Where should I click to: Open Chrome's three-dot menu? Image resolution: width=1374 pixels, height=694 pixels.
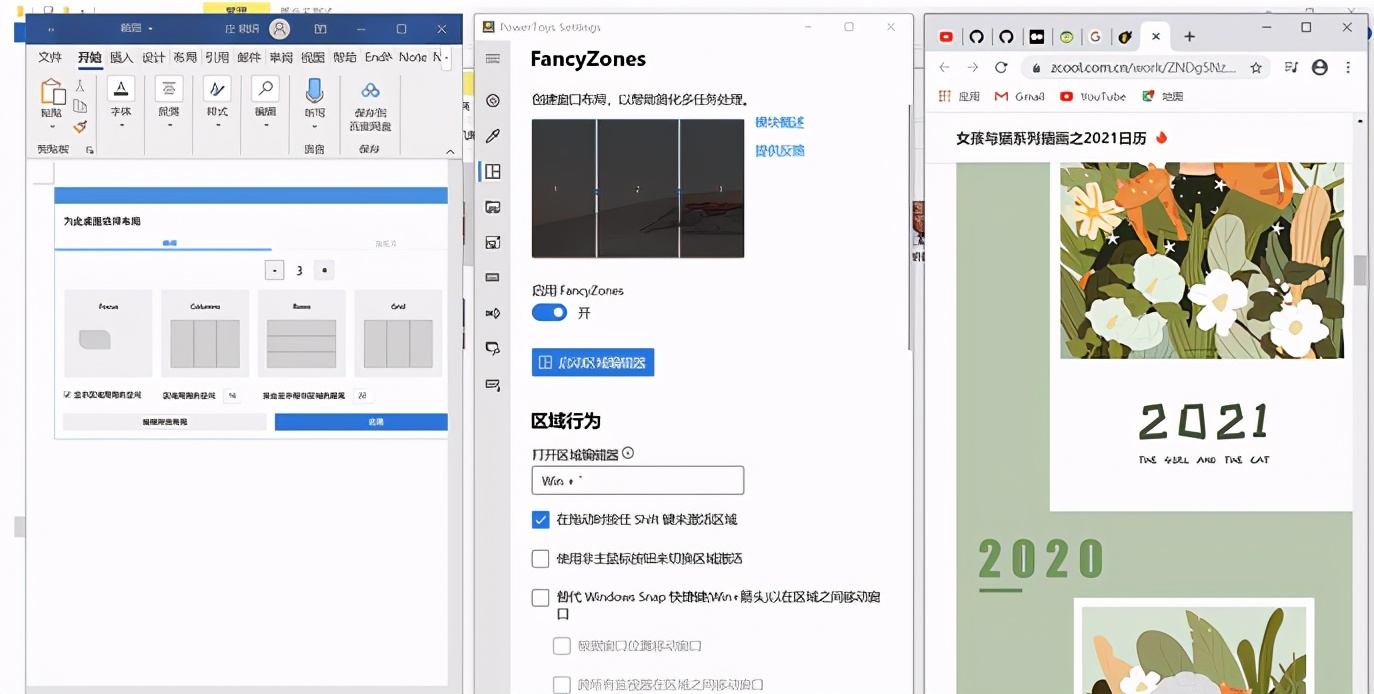click(x=1348, y=67)
